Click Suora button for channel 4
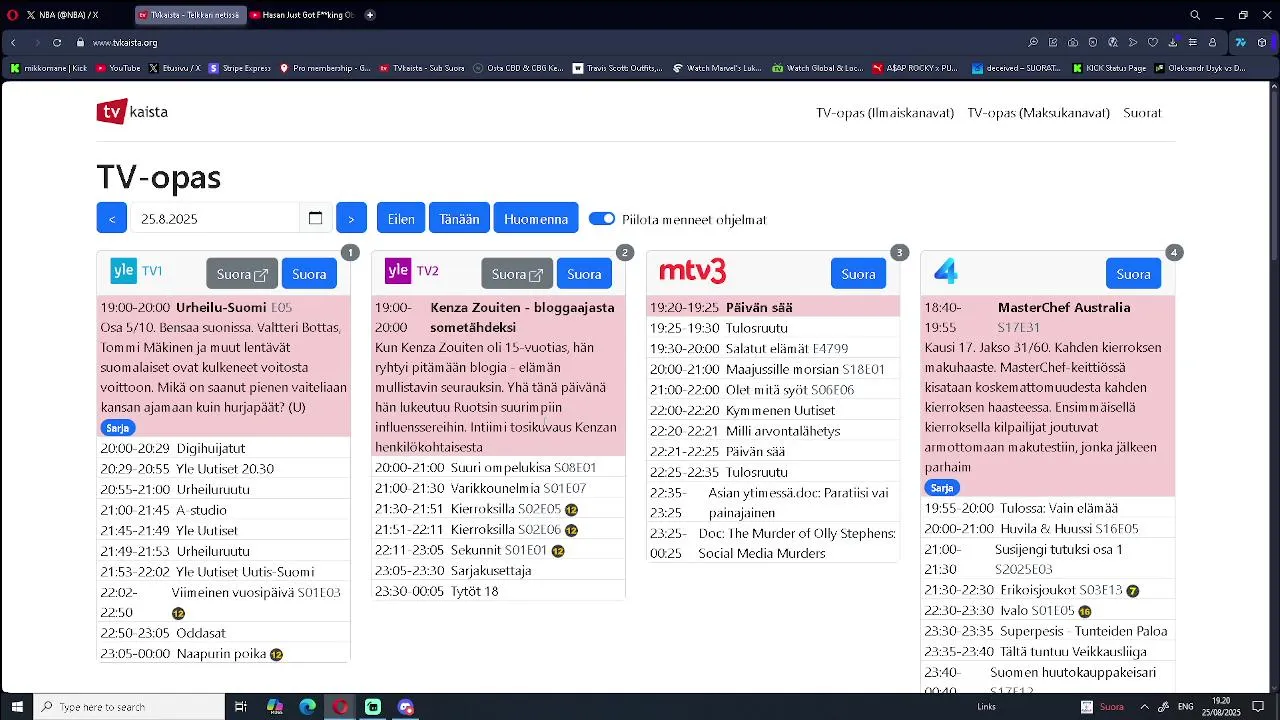 click(x=1133, y=273)
